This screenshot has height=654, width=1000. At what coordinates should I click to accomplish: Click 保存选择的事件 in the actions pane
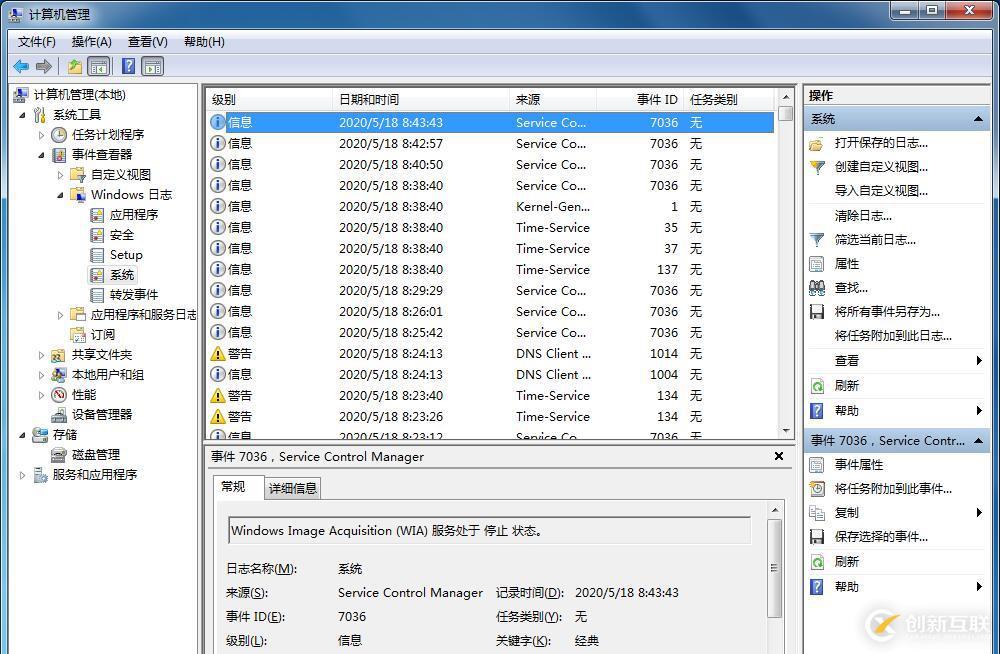point(881,537)
